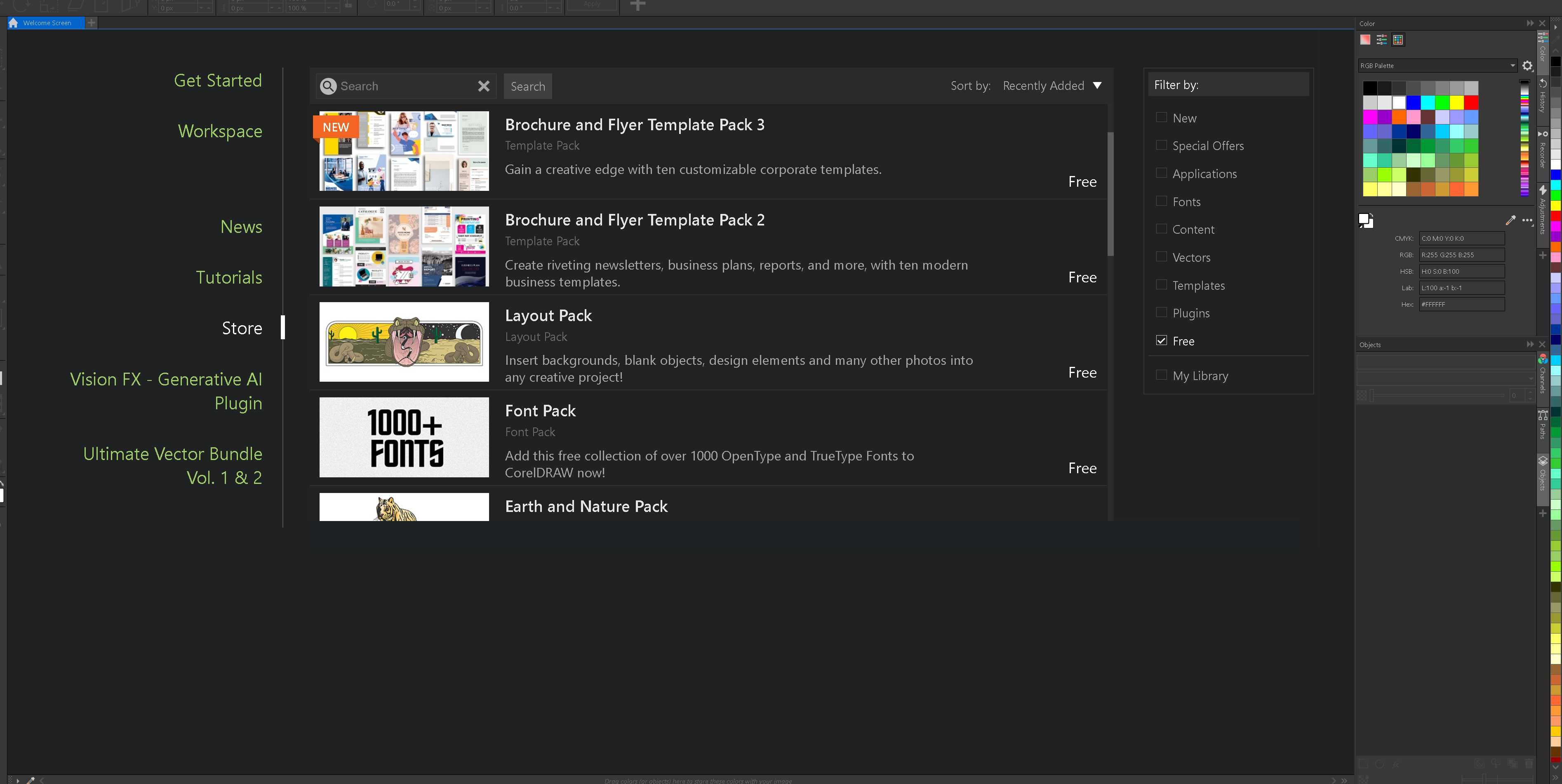Click the color list view icon

pyautogui.click(x=1381, y=39)
